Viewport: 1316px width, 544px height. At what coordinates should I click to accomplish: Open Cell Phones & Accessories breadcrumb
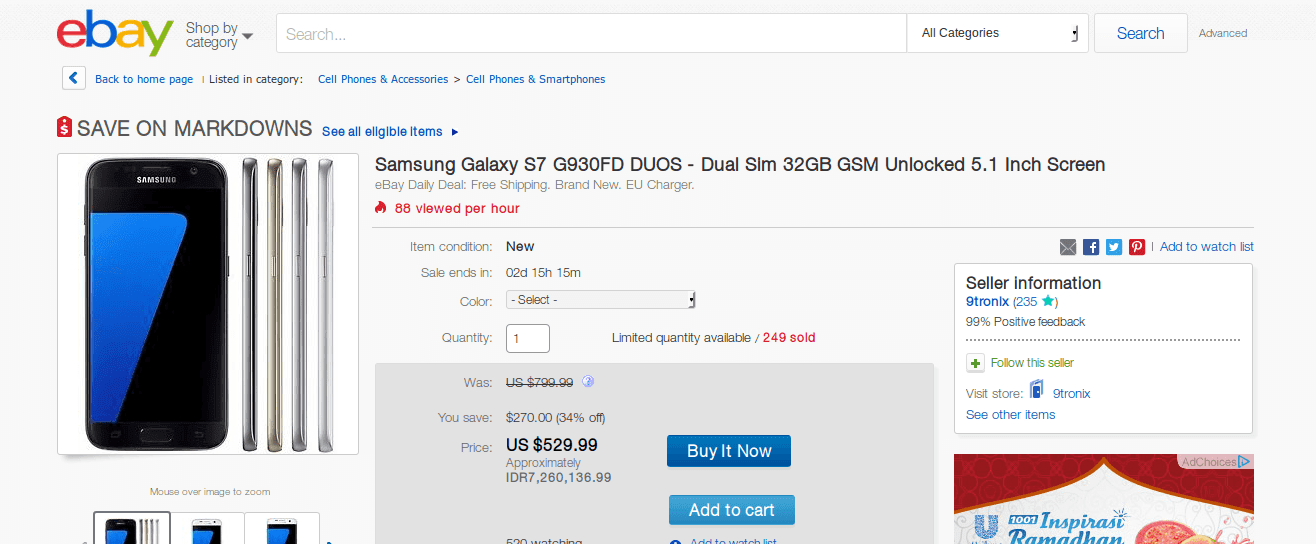[383, 79]
